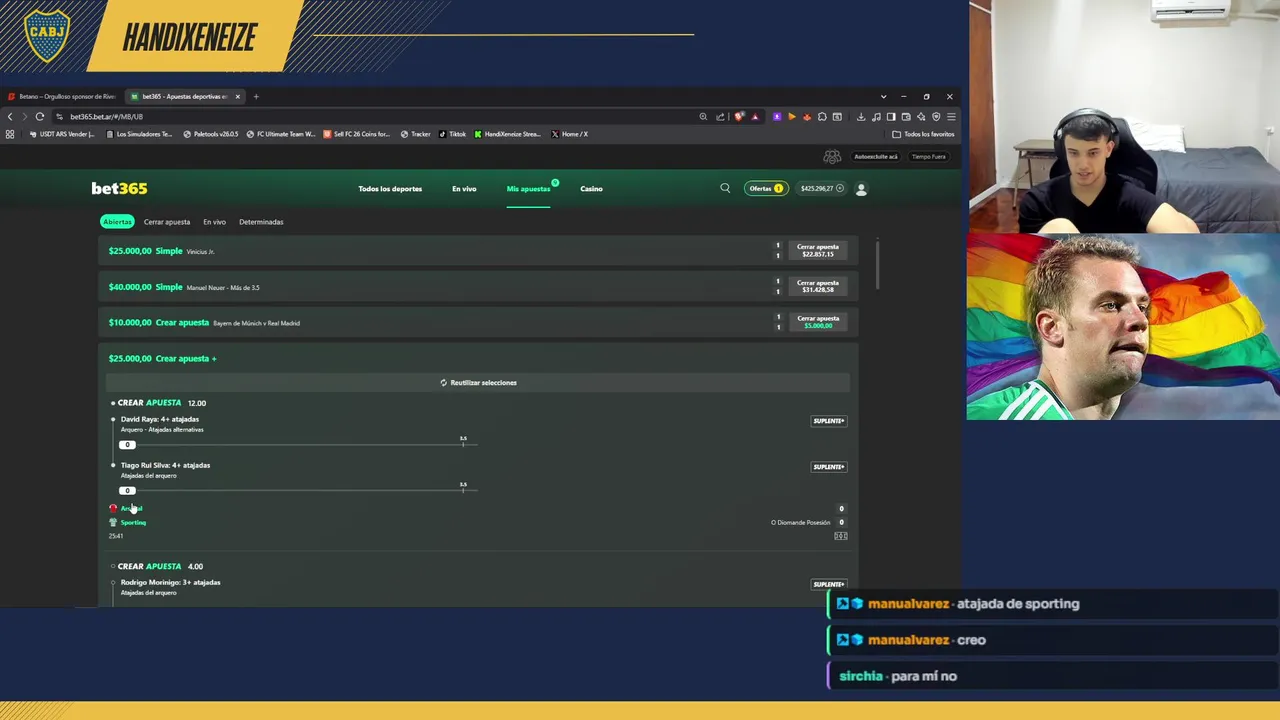Open Todos los favoritos bookmarks folder
The image size is (1280, 720).
[x=924, y=134]
